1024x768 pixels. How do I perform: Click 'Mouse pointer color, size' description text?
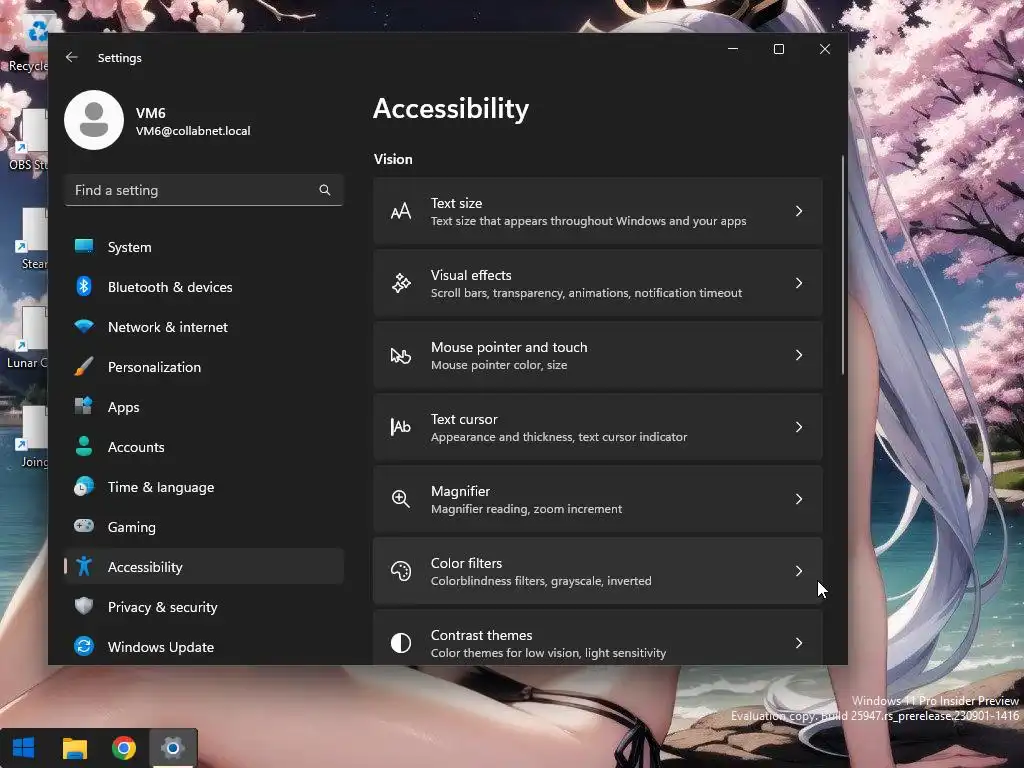[499, 365]
